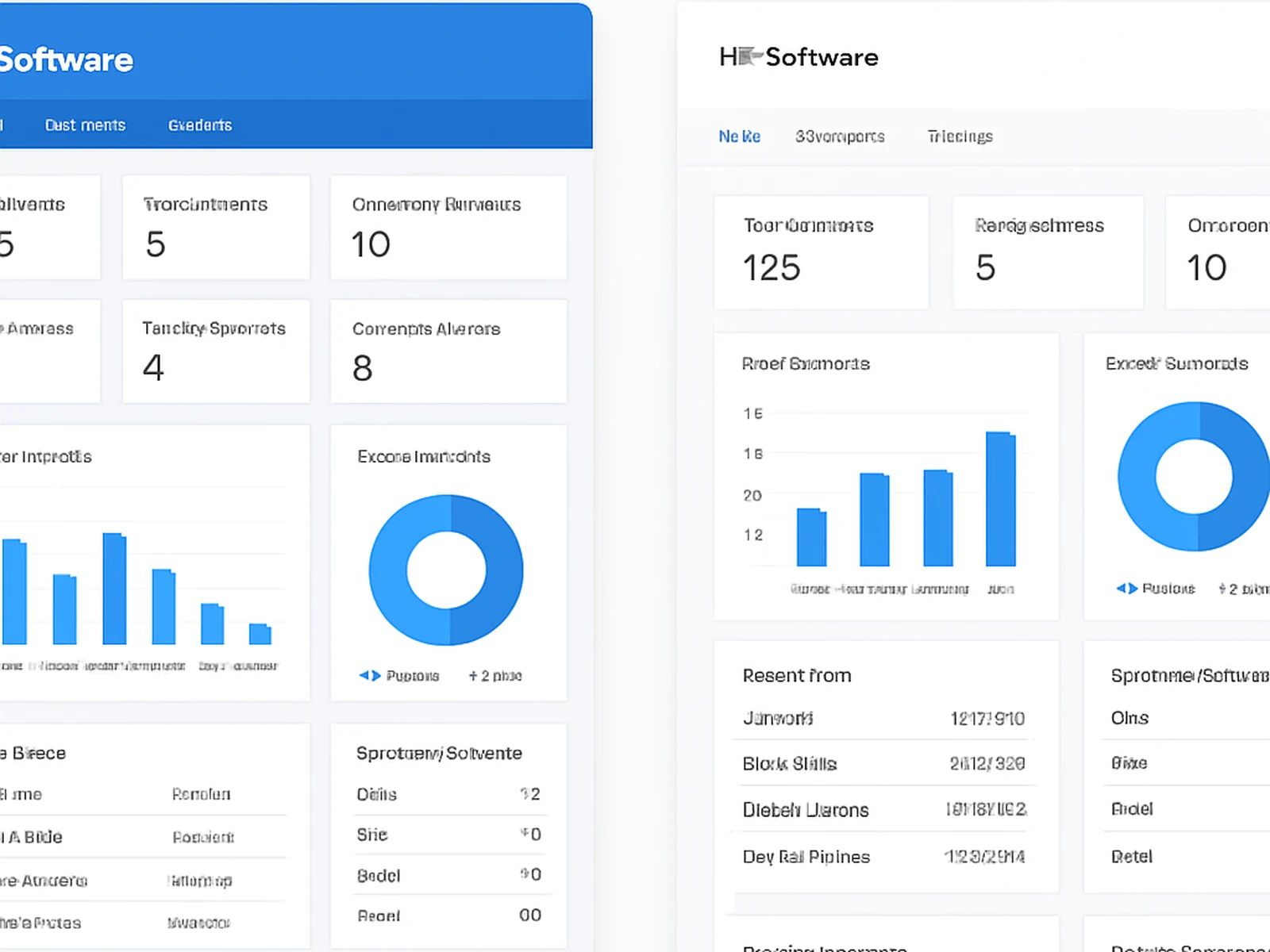
Task: Select tallest bar in Rroef Sxamorts chart
Action: (1000, 498)
